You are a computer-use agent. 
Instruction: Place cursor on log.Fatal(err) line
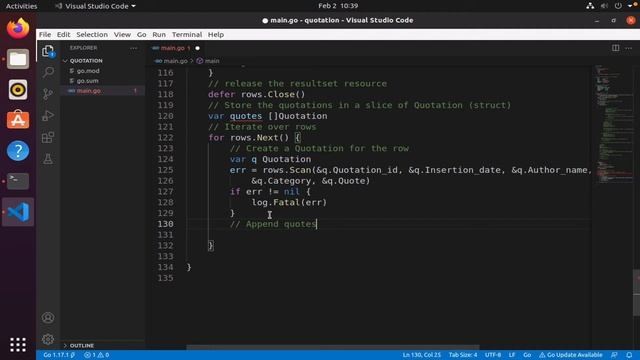(289, 202)
